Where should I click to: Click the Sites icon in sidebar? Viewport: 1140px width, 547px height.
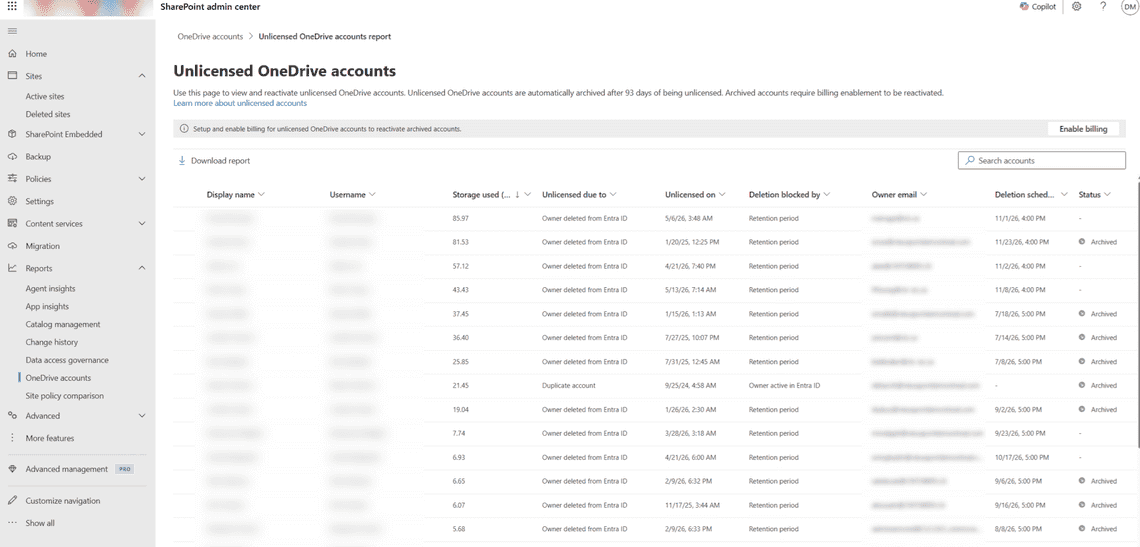pyautogui.click(x=12, y=76)
